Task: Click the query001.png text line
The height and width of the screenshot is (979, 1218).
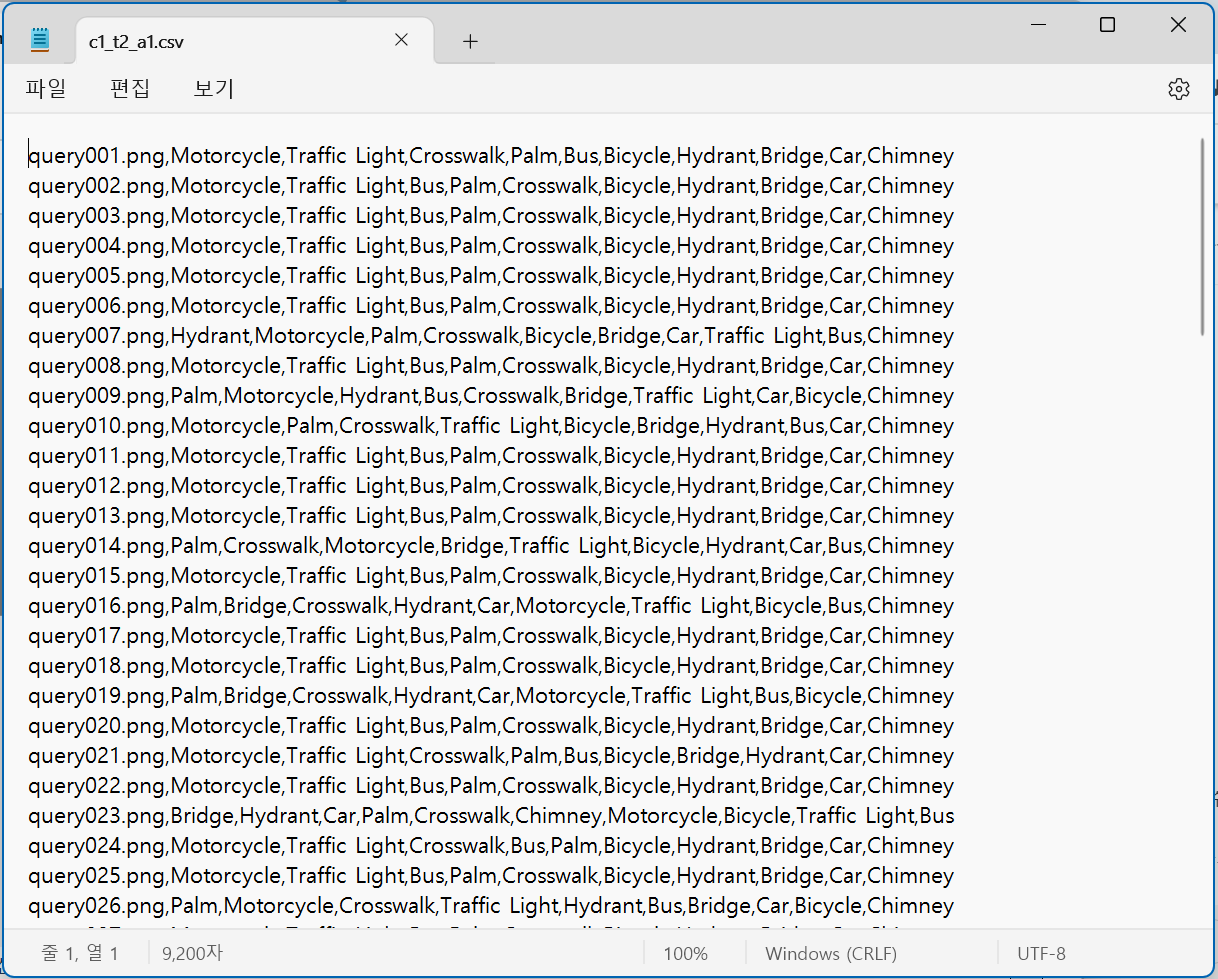Action: [x=491, y=156]
